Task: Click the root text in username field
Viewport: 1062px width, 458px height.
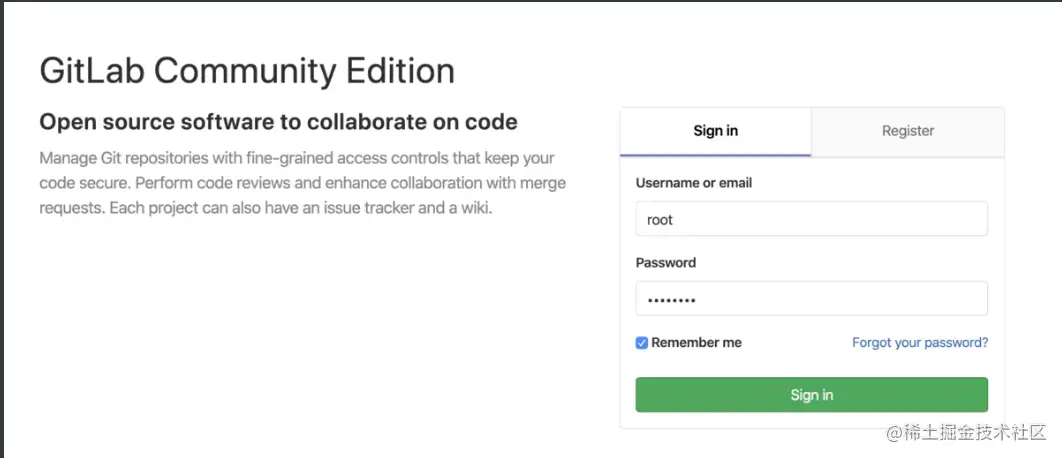Action: (660, 220)
